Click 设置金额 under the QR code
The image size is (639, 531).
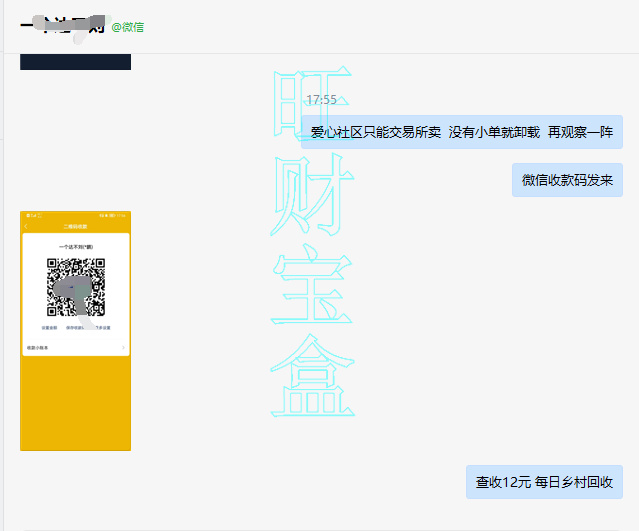tap(48, 327)
